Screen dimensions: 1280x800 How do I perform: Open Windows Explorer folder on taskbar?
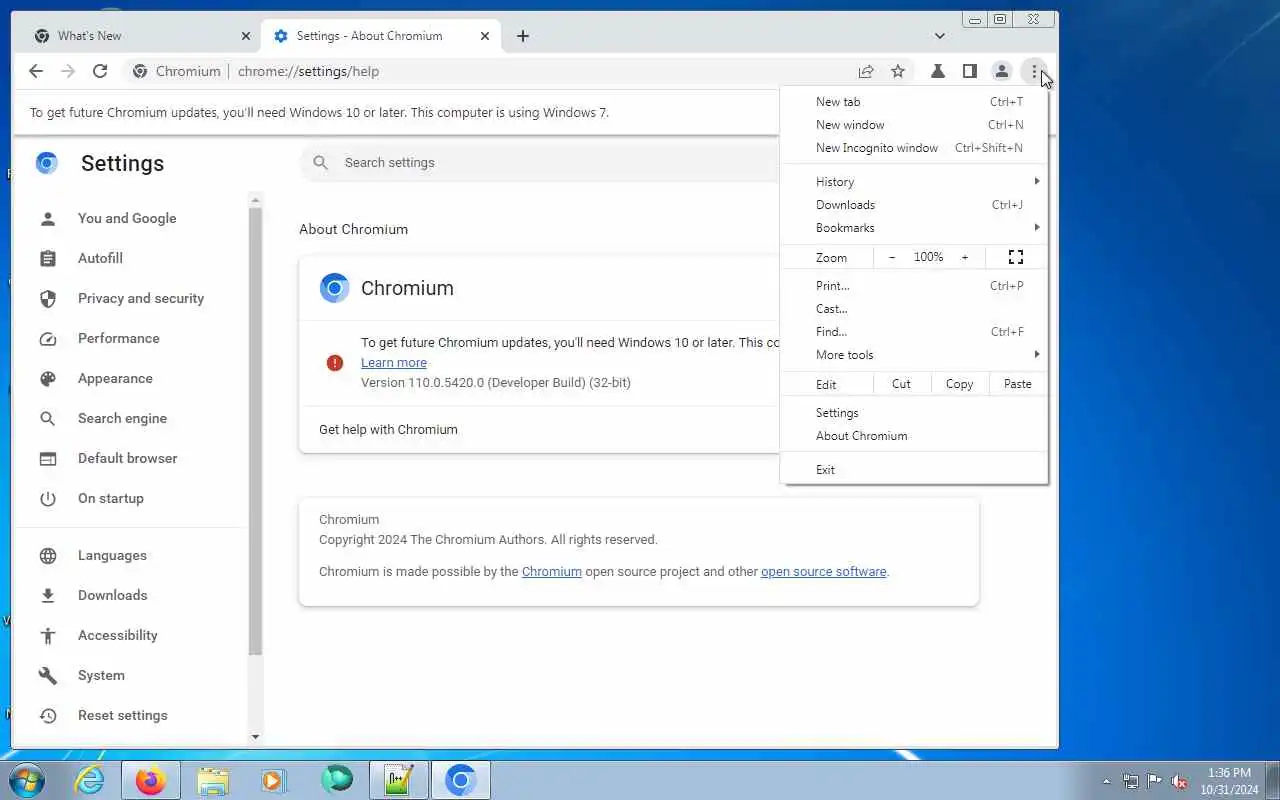(213, 780)
